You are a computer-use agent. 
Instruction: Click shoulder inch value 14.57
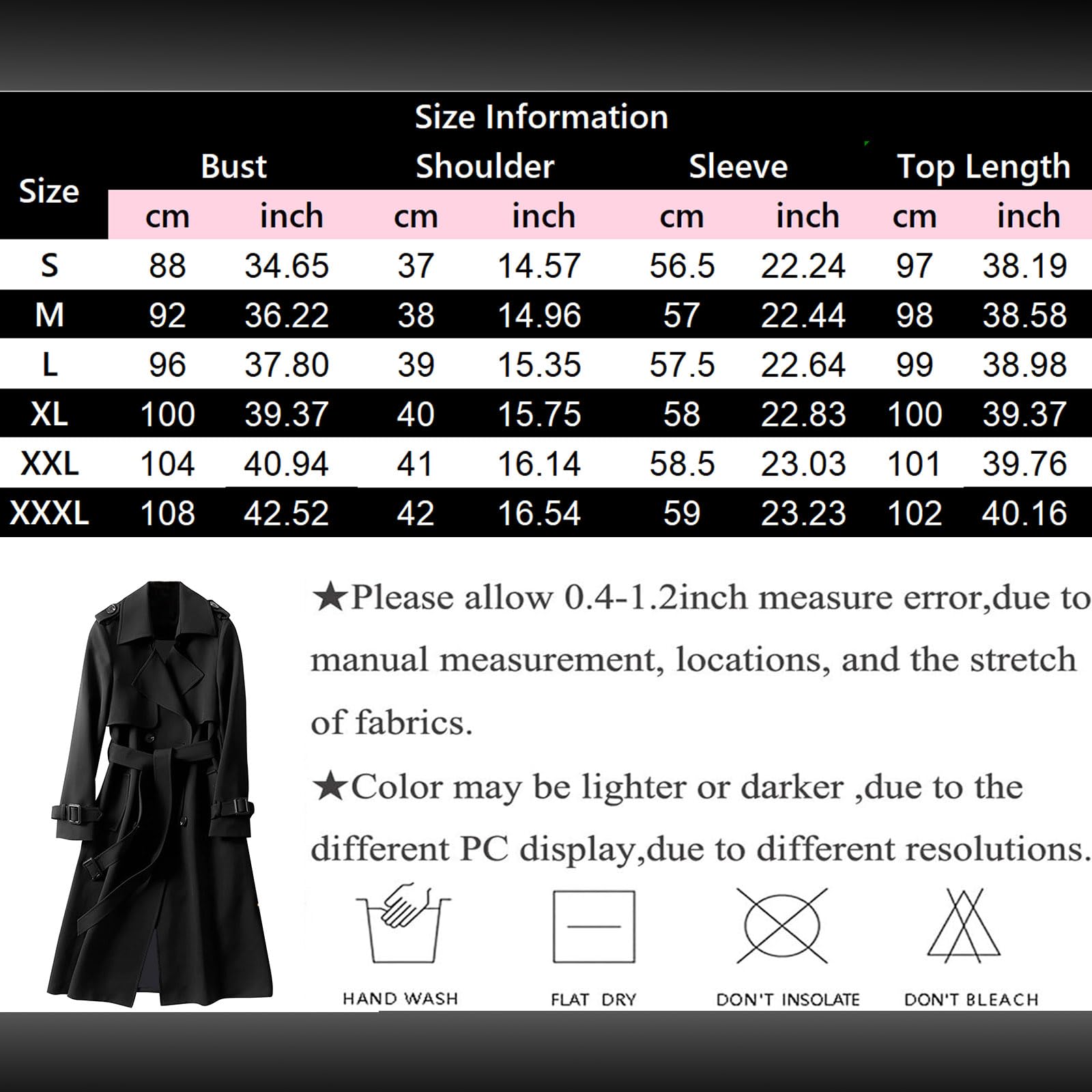539,265
